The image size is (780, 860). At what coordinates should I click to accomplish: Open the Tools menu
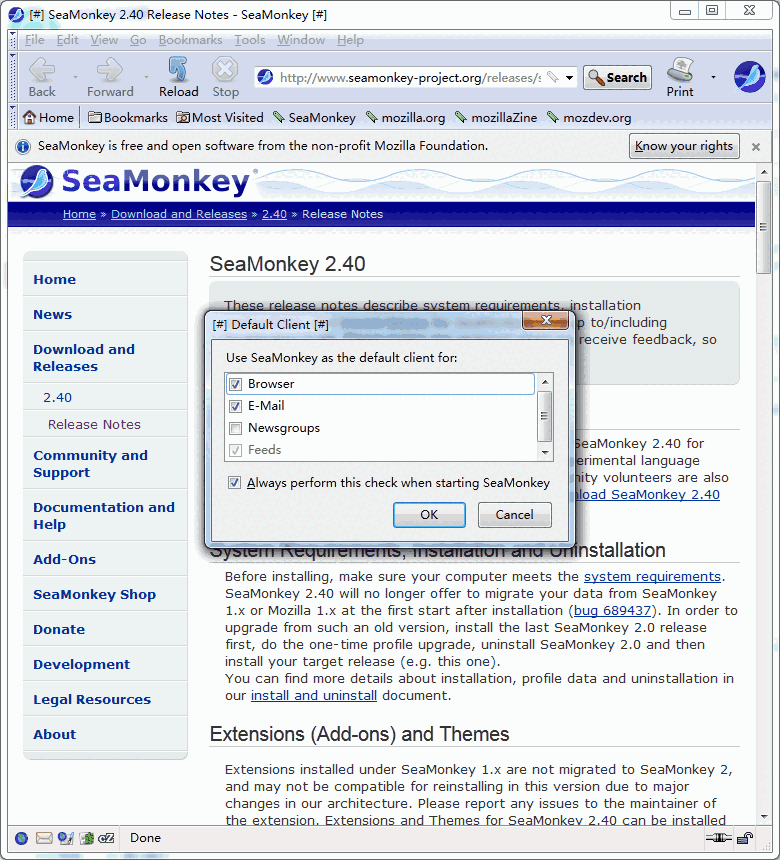[250, 40]
